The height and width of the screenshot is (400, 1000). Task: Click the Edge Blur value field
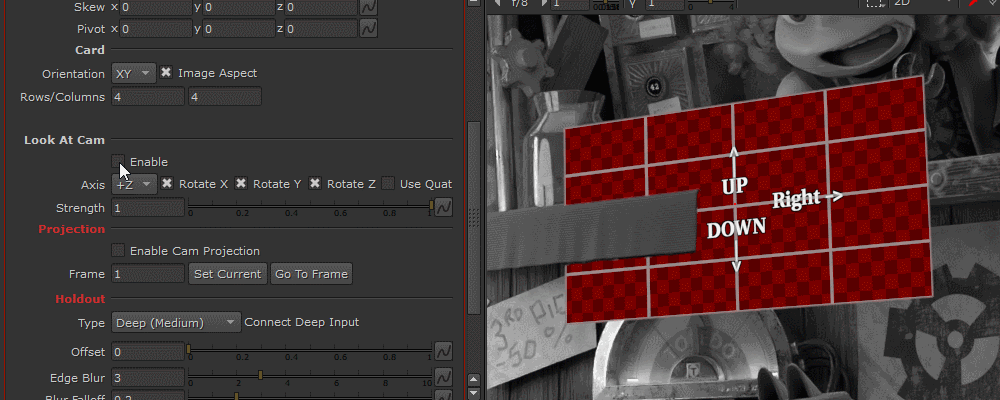[148, 378]
